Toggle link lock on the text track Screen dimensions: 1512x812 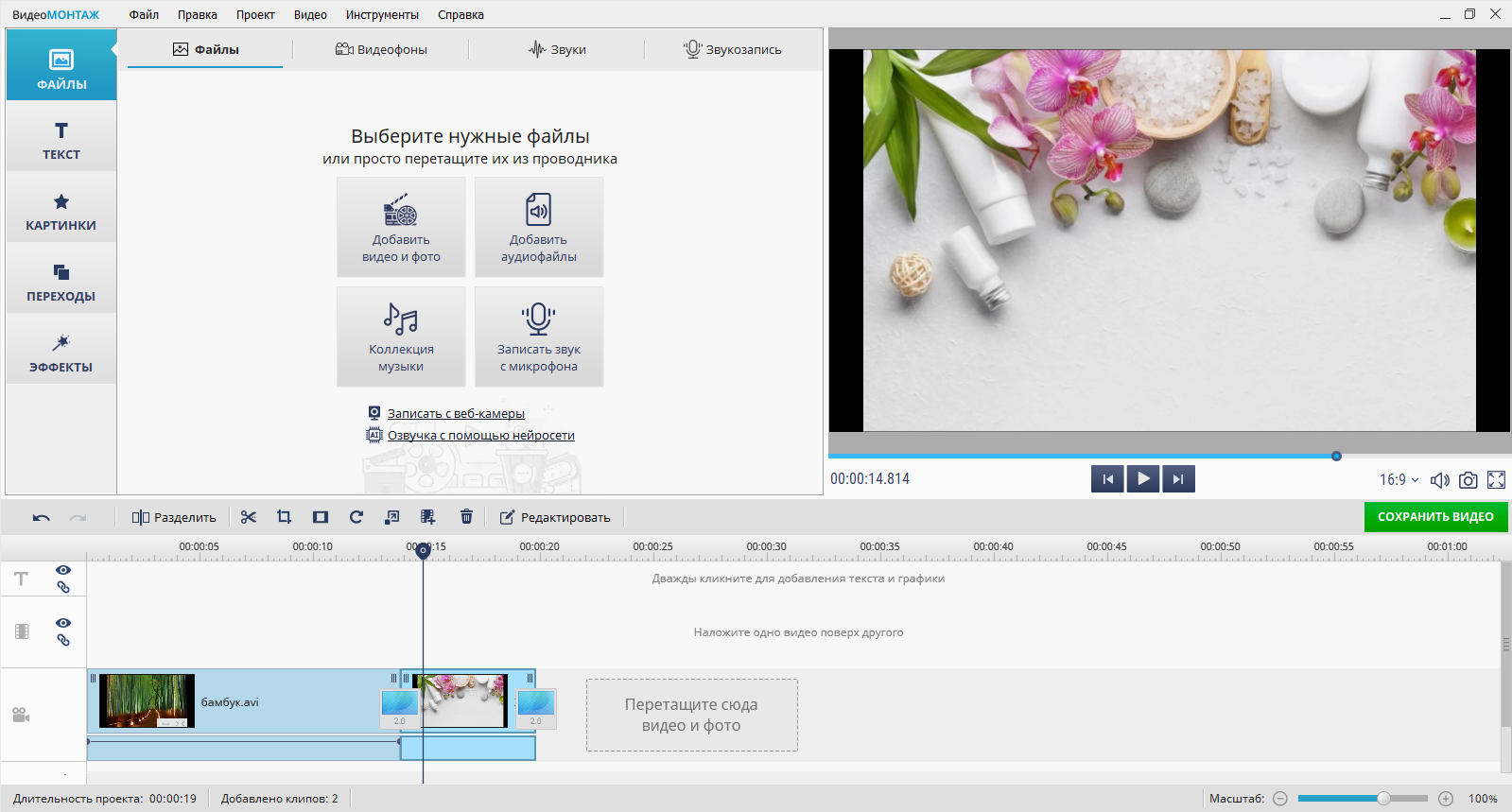63,587
